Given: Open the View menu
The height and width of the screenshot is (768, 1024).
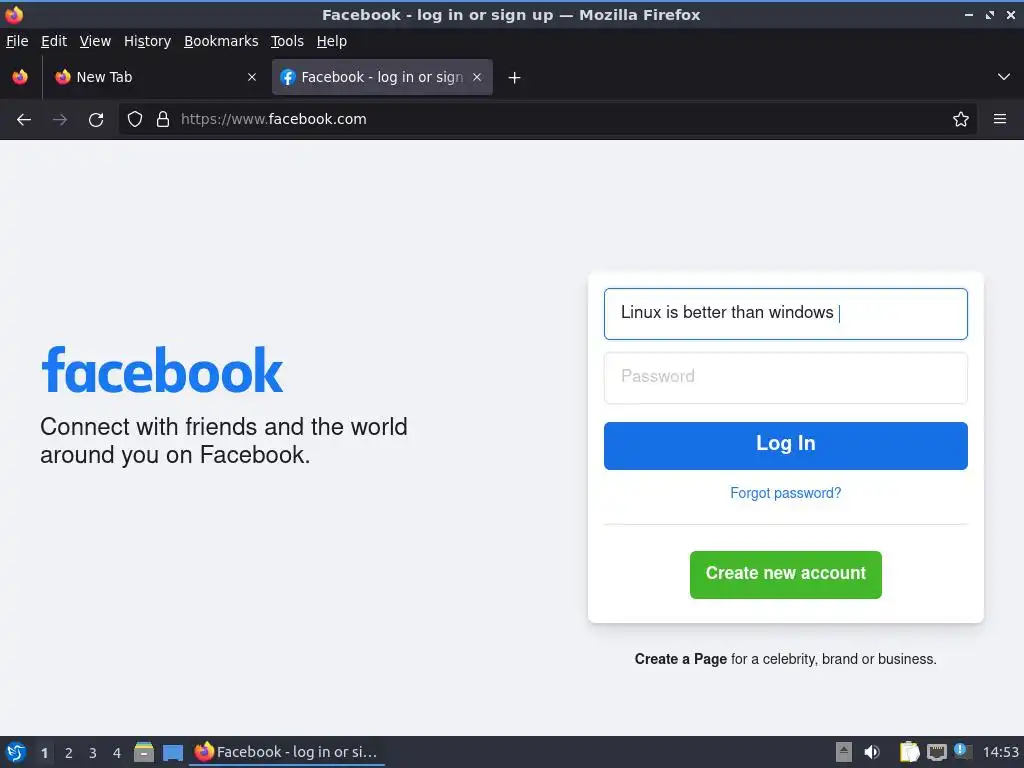Looking at the screenshot, I should coord(95,41).
